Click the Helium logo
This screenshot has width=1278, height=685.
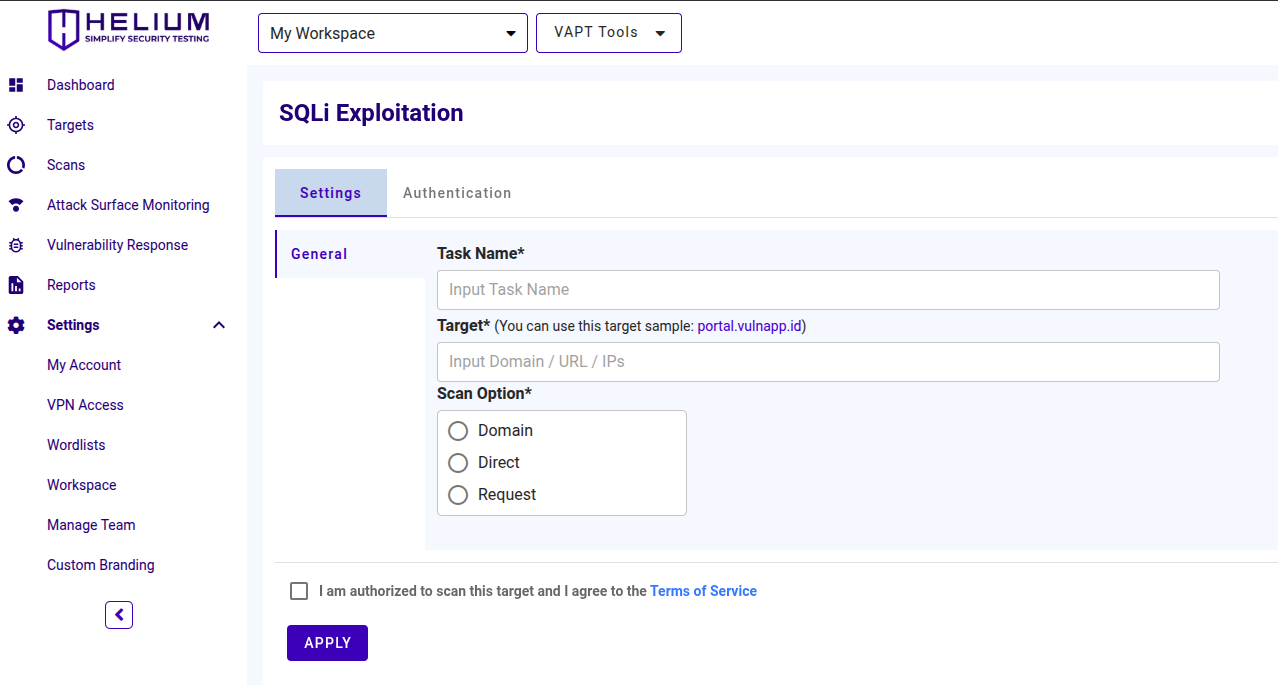(x=128, y=30)
